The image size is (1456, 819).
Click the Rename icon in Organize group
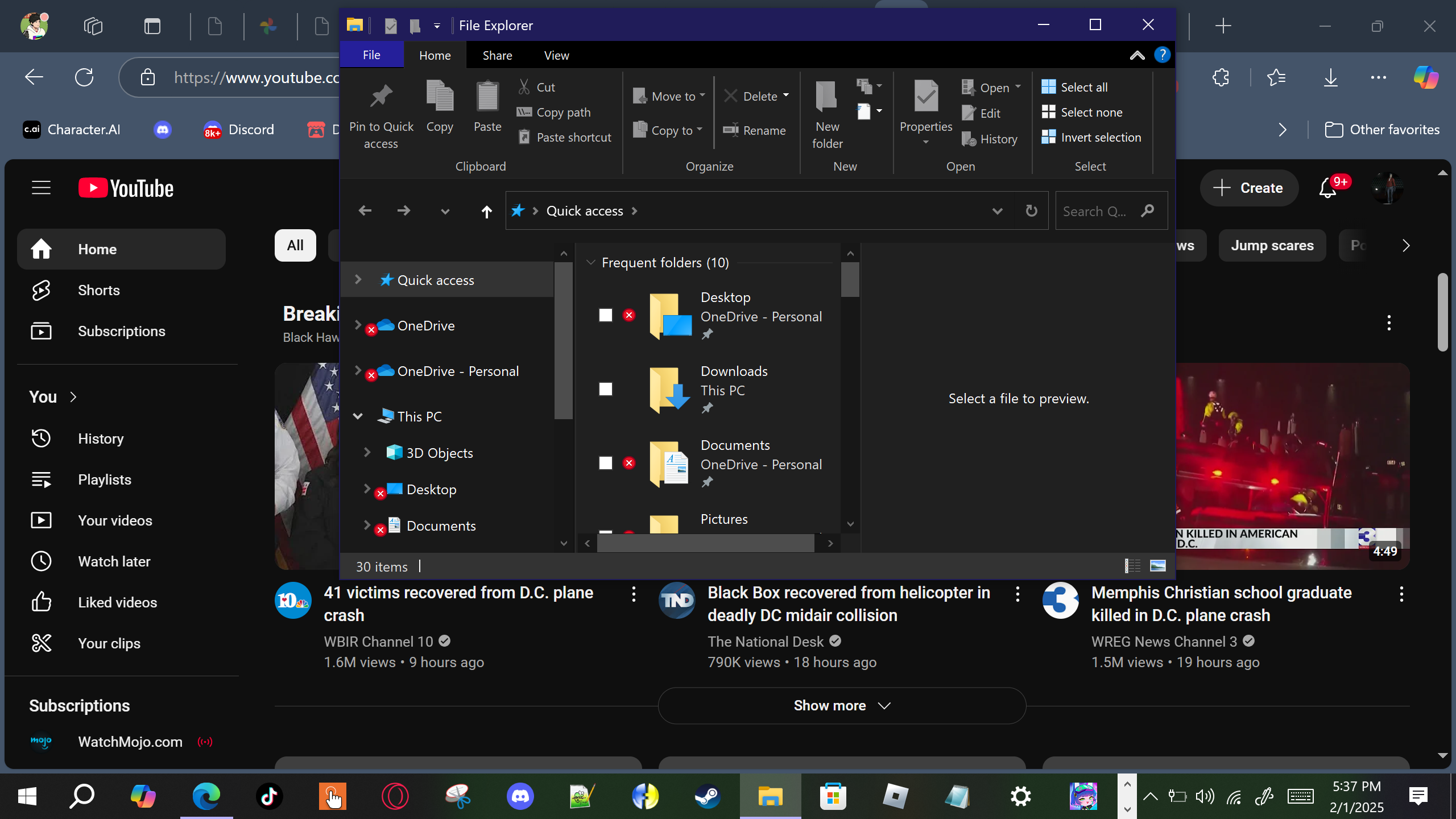pos(730,130)
